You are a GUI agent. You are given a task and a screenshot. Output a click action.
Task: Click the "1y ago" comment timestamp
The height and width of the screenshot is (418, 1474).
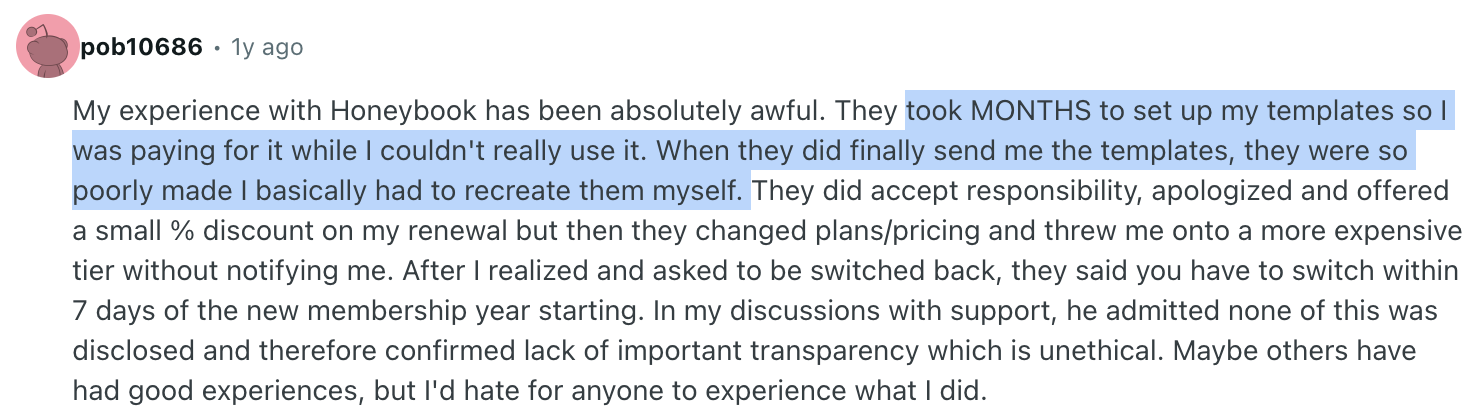[267, 47]
